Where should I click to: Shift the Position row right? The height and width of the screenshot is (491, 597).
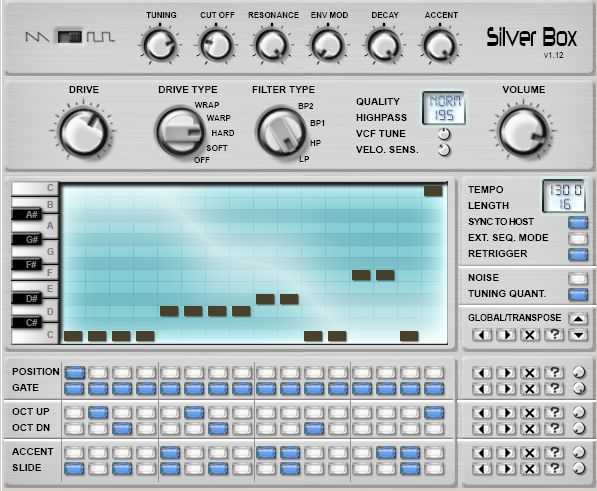(506, 373)
